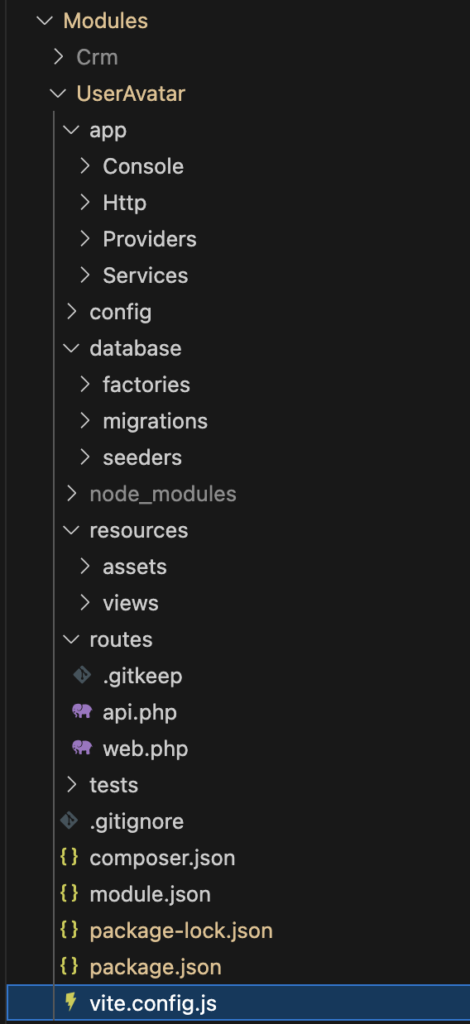
Task: Expand the Console folder chevron
Action: point(85,167)
